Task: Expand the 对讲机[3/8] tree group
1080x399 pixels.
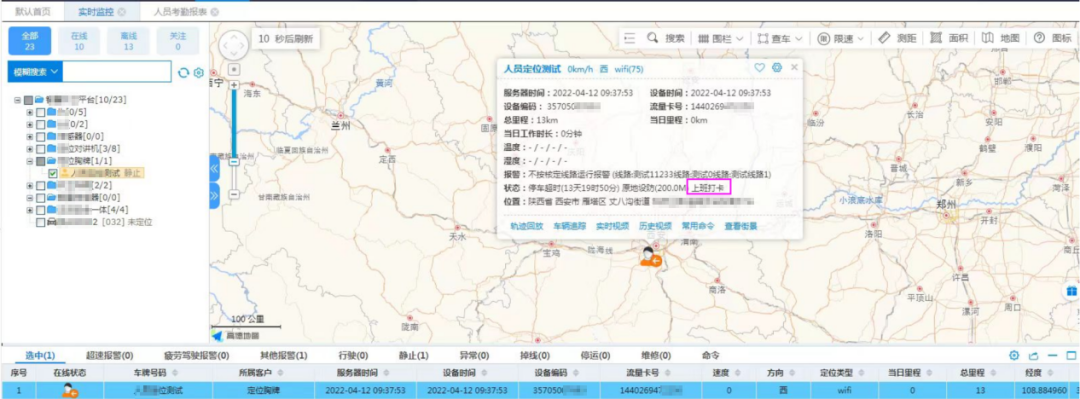Action: click(30, 148)
